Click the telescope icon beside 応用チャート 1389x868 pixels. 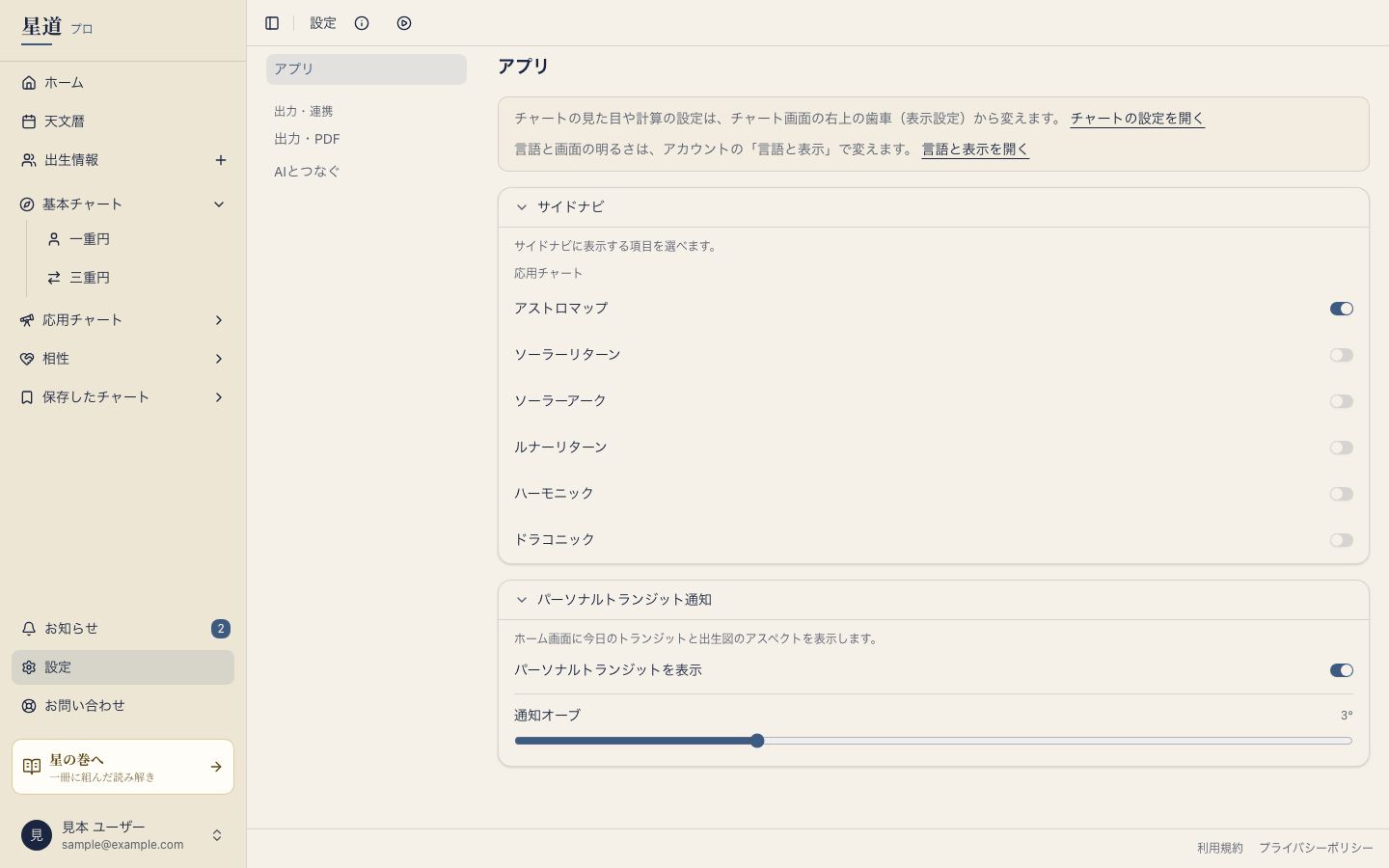[x=27, y=320]
